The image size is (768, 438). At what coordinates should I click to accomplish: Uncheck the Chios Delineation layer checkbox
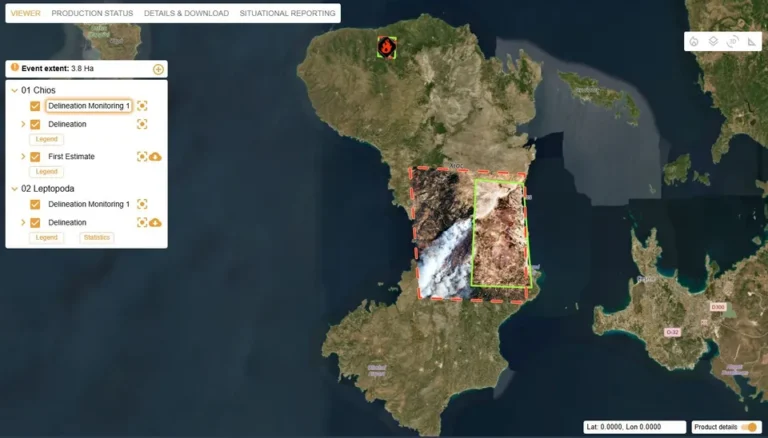point(35,124)
